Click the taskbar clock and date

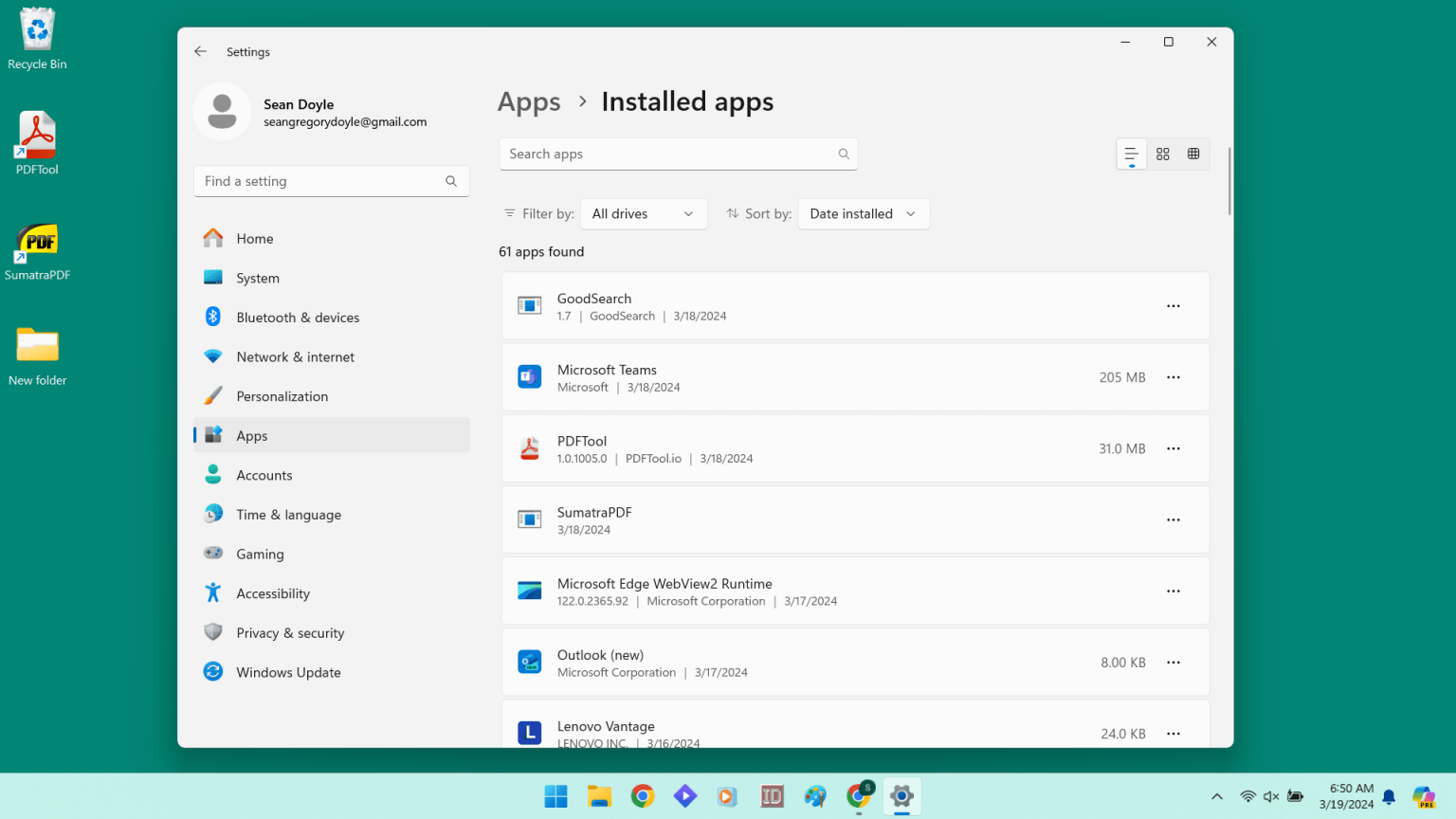coord(1346,796)
